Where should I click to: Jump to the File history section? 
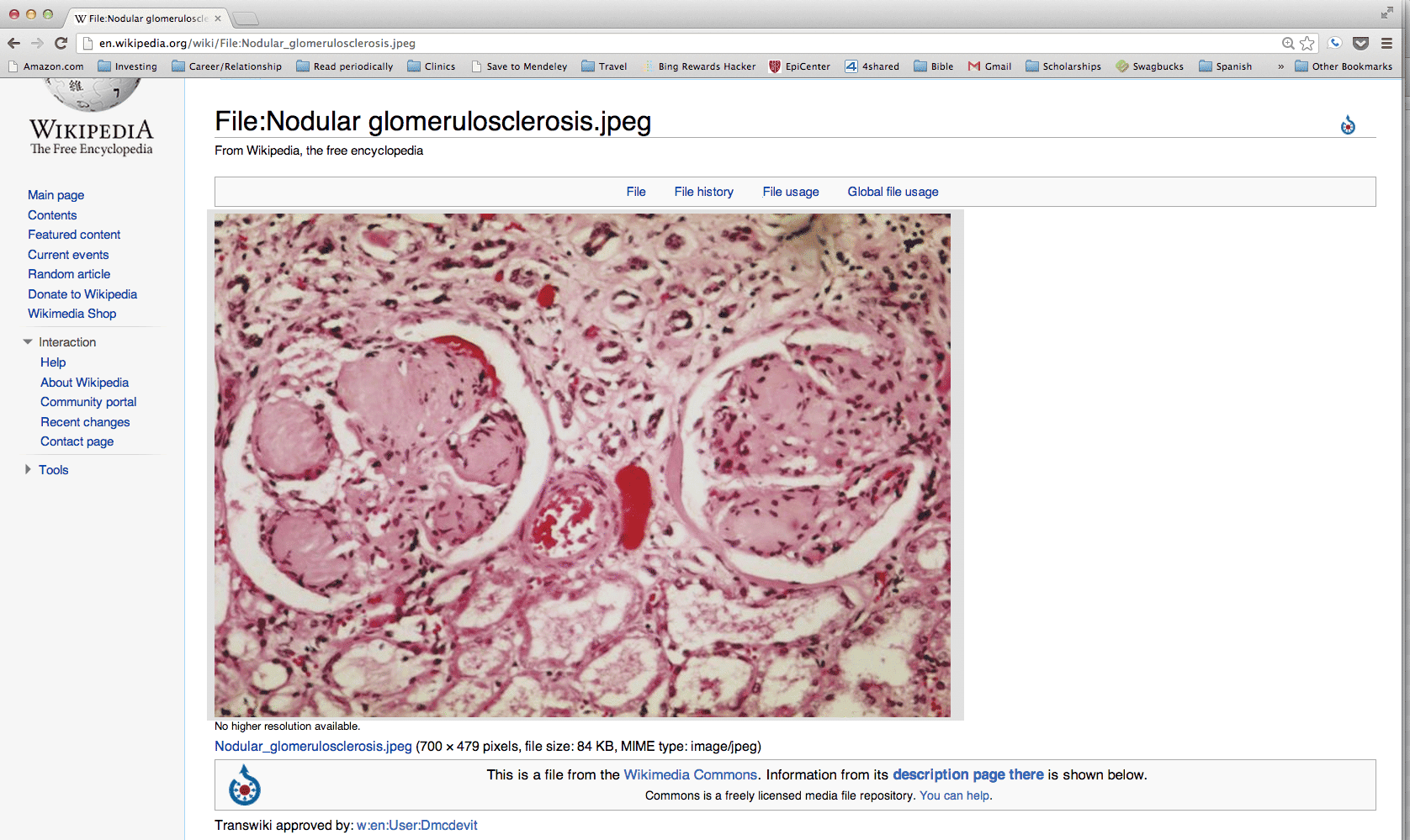(704, 192)
